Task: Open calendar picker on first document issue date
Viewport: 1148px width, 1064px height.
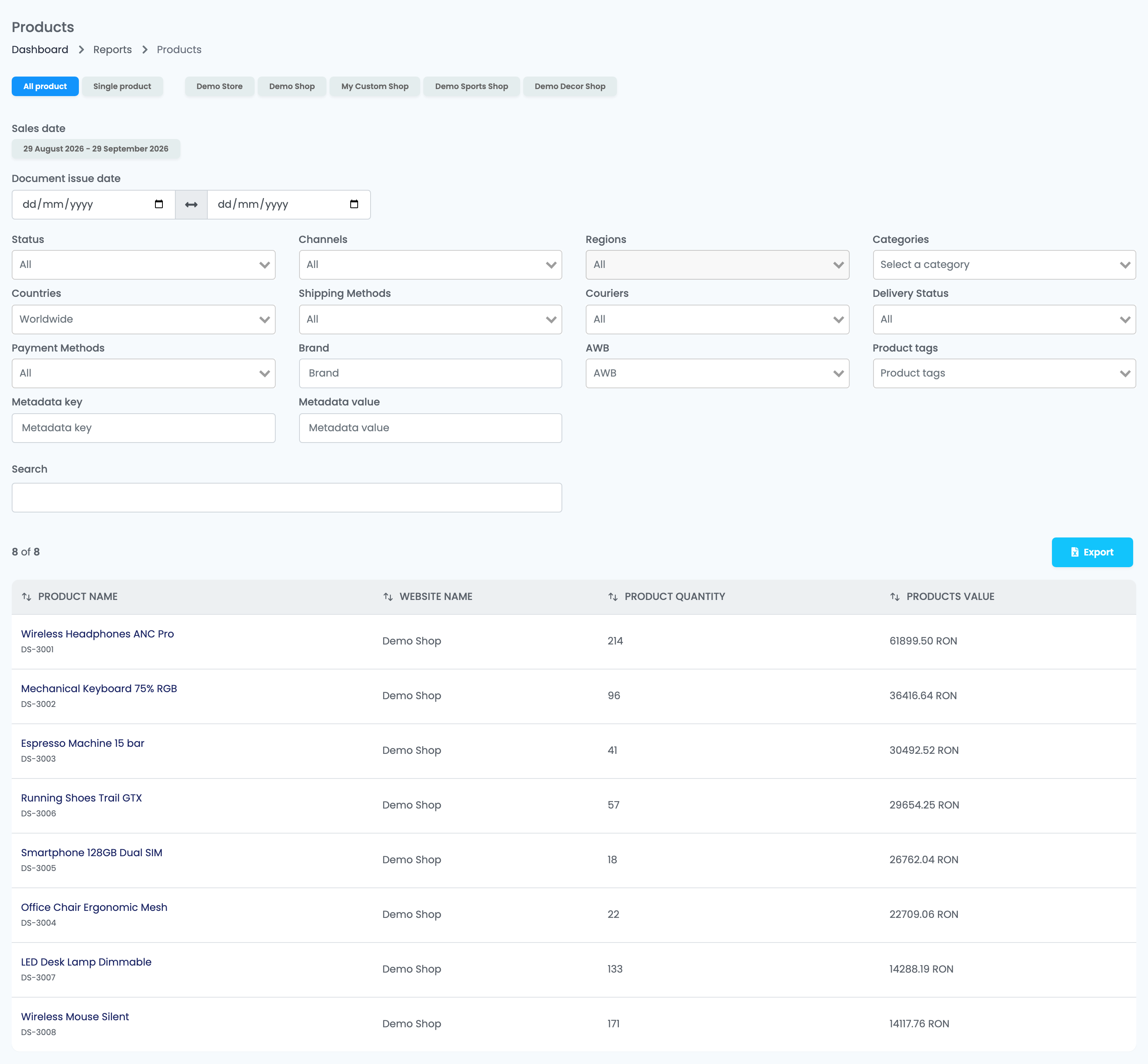Action: [159, 204]
